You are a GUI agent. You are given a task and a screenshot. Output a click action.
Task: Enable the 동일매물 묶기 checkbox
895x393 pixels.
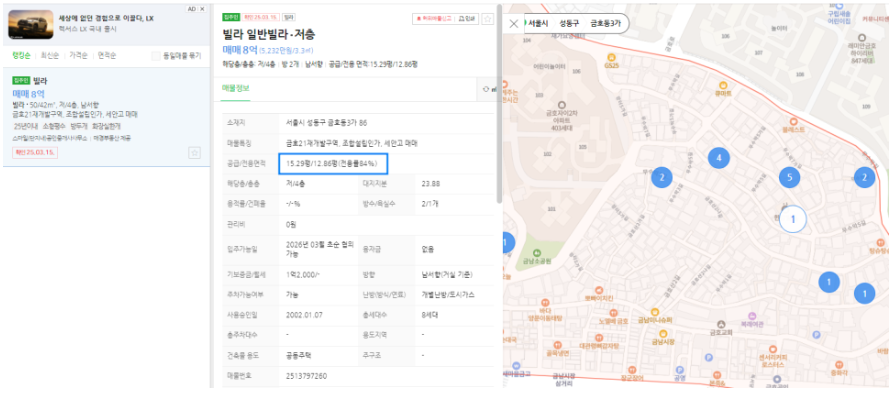[x=155, y=56]
